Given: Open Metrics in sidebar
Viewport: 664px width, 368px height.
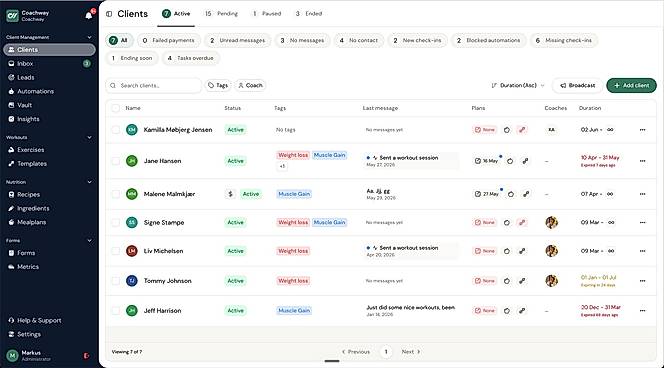Looking at the screenshot, I should tap(49, 267).
